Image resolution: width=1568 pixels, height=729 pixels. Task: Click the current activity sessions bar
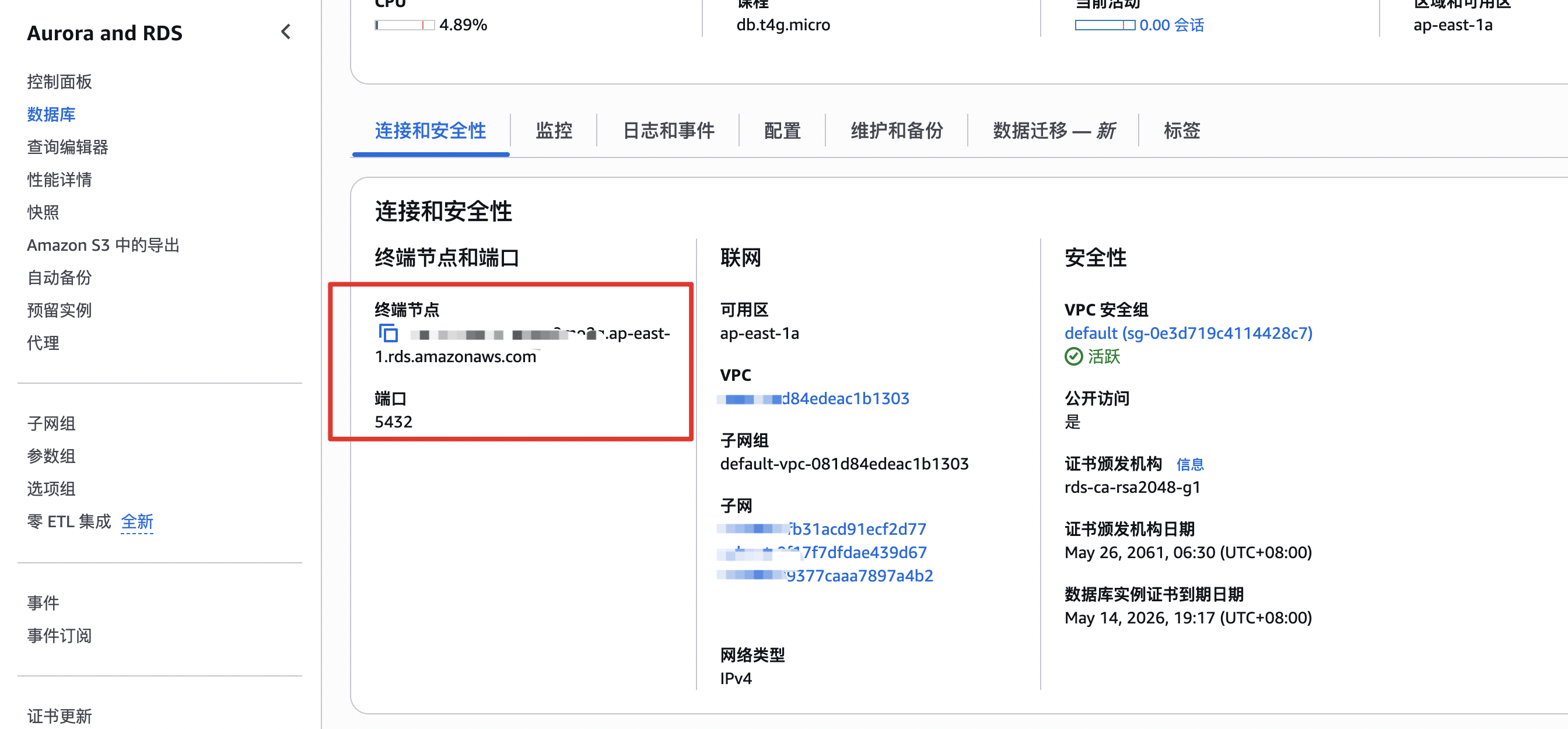[x=1105, y=25]
